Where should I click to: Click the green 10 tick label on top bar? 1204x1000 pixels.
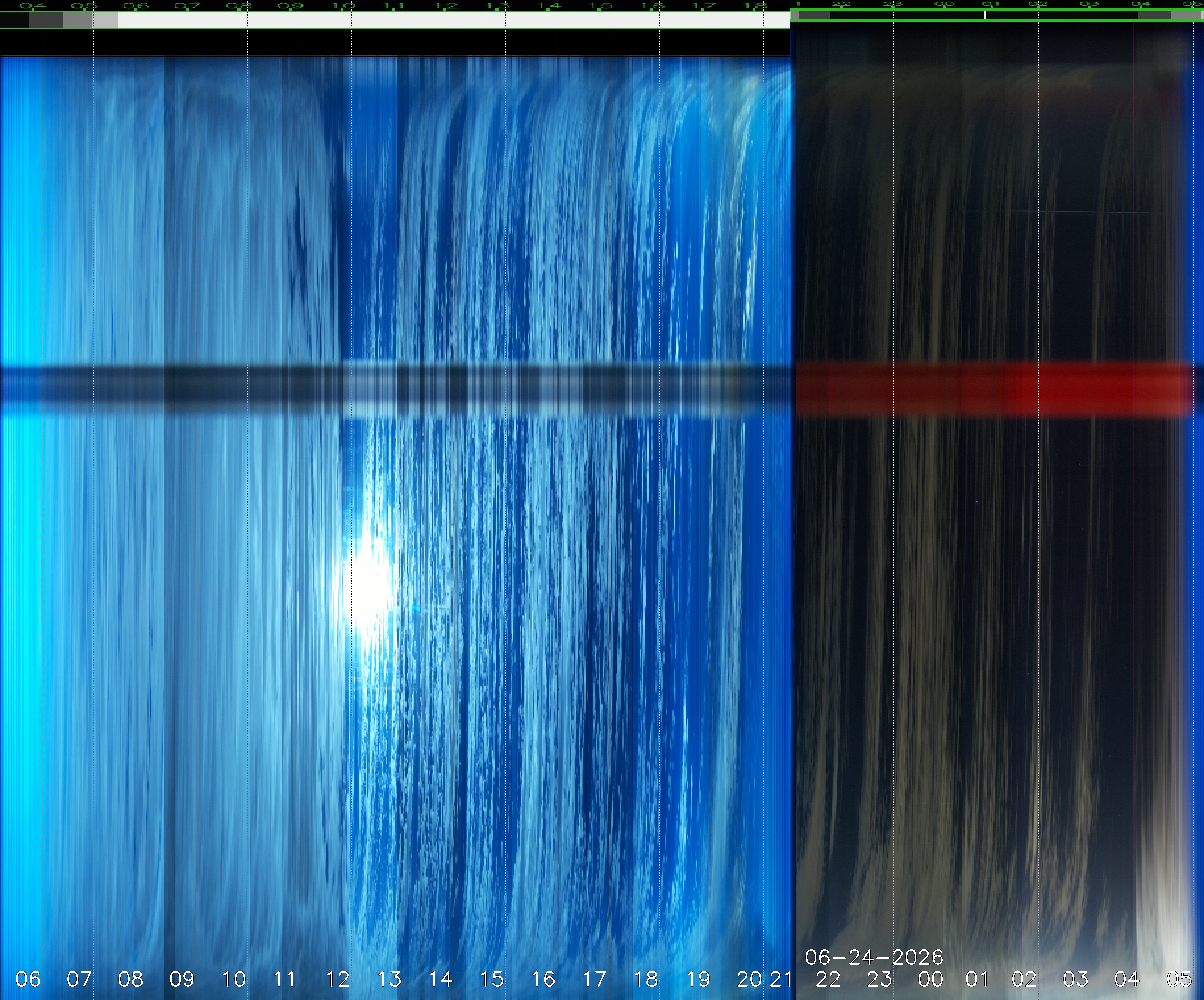[x=343, y=6]
